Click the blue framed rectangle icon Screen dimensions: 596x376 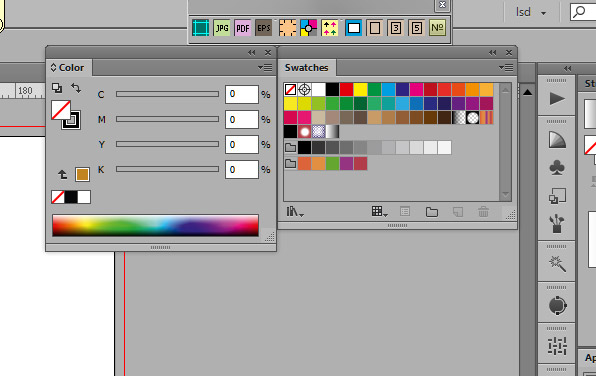(353, 28)
